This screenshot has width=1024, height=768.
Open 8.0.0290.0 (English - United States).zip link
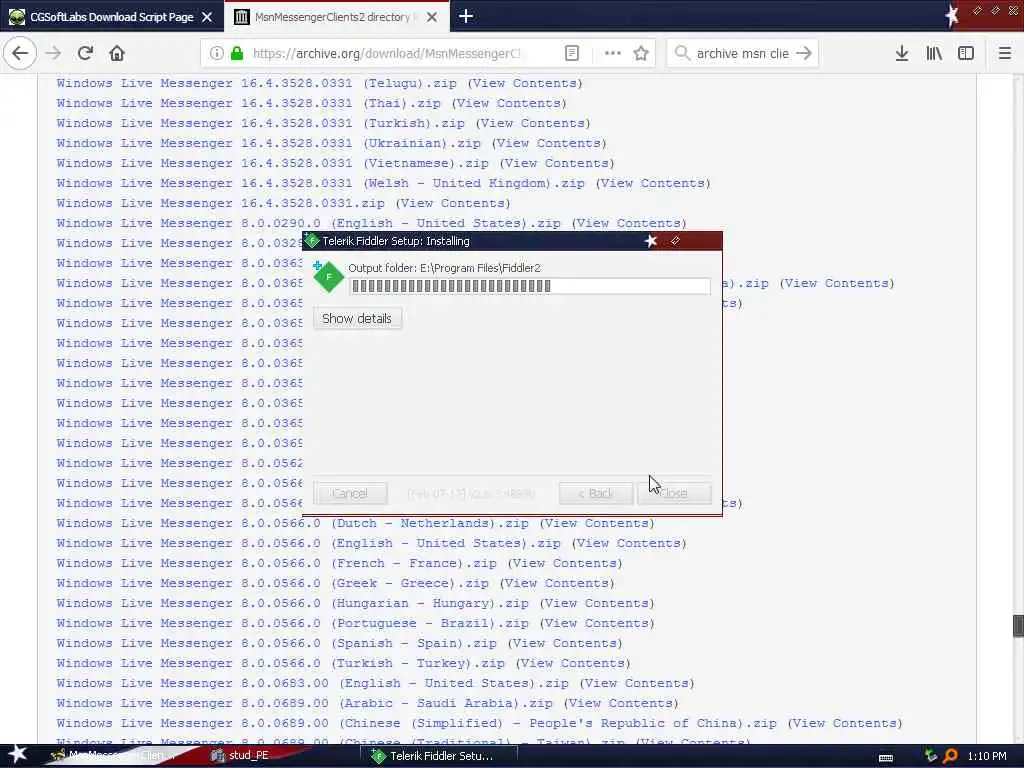[308, 223]
